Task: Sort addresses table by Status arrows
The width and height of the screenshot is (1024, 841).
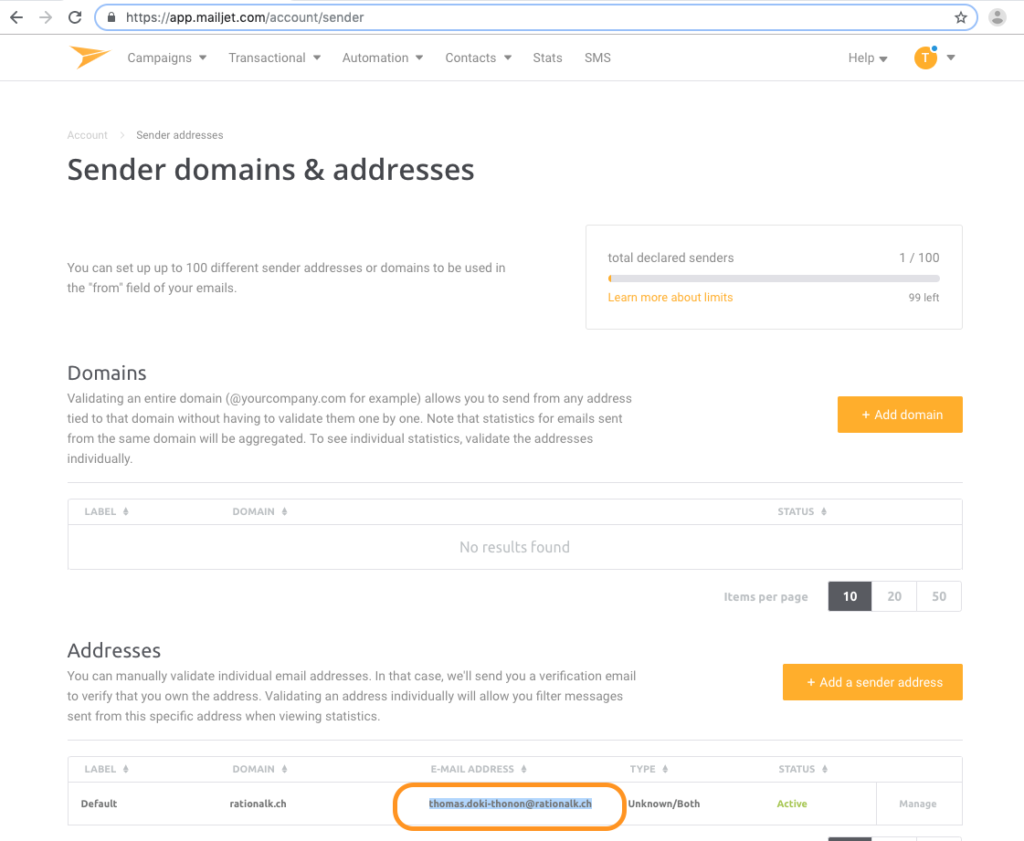Action: pyautogui.click(x=824, y=769)
